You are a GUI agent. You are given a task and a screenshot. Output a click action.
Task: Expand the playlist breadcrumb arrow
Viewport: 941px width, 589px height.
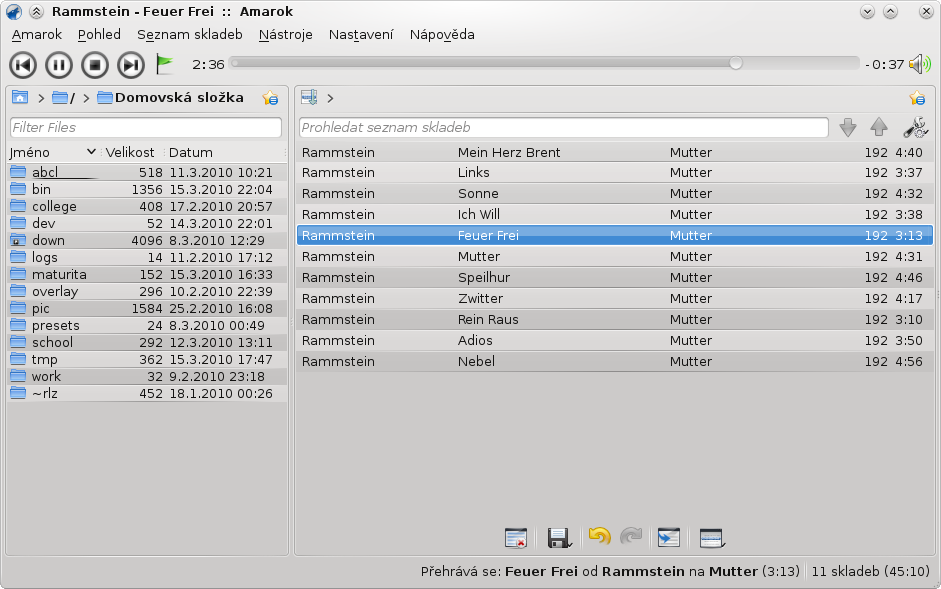point(330,98)
